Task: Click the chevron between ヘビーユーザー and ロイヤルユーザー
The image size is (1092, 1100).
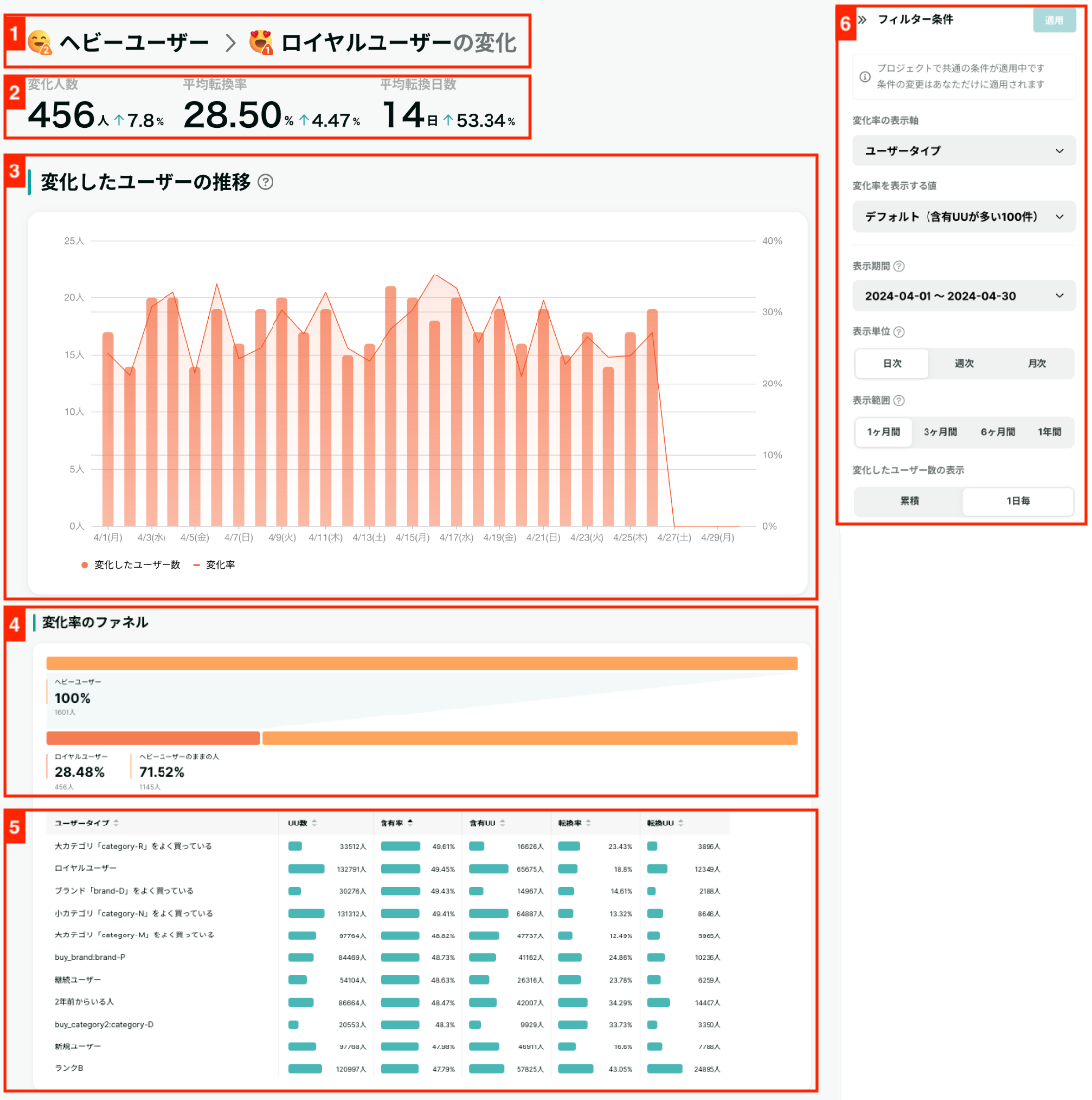Action: tap(230, 43)
